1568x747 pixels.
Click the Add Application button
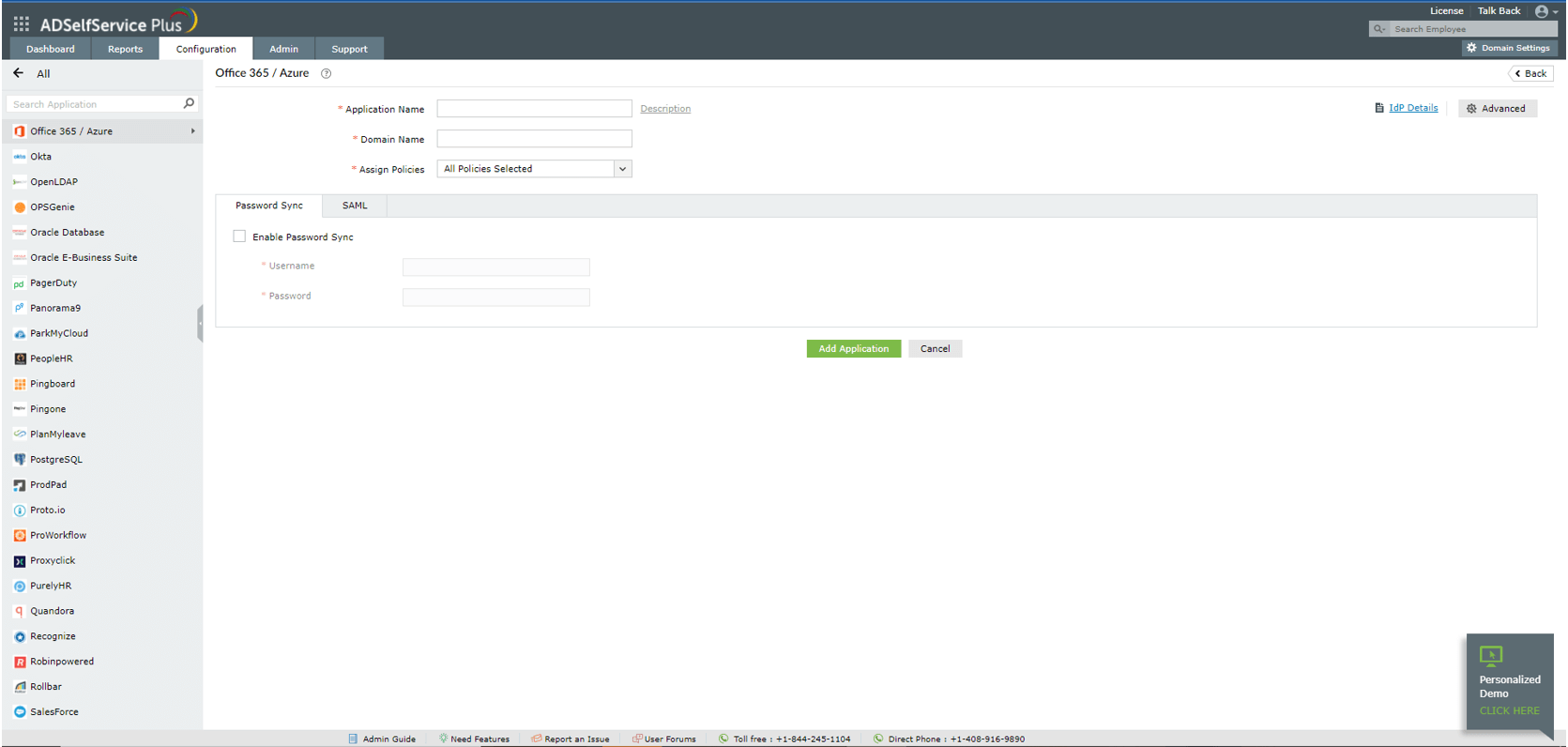[854, 349]
